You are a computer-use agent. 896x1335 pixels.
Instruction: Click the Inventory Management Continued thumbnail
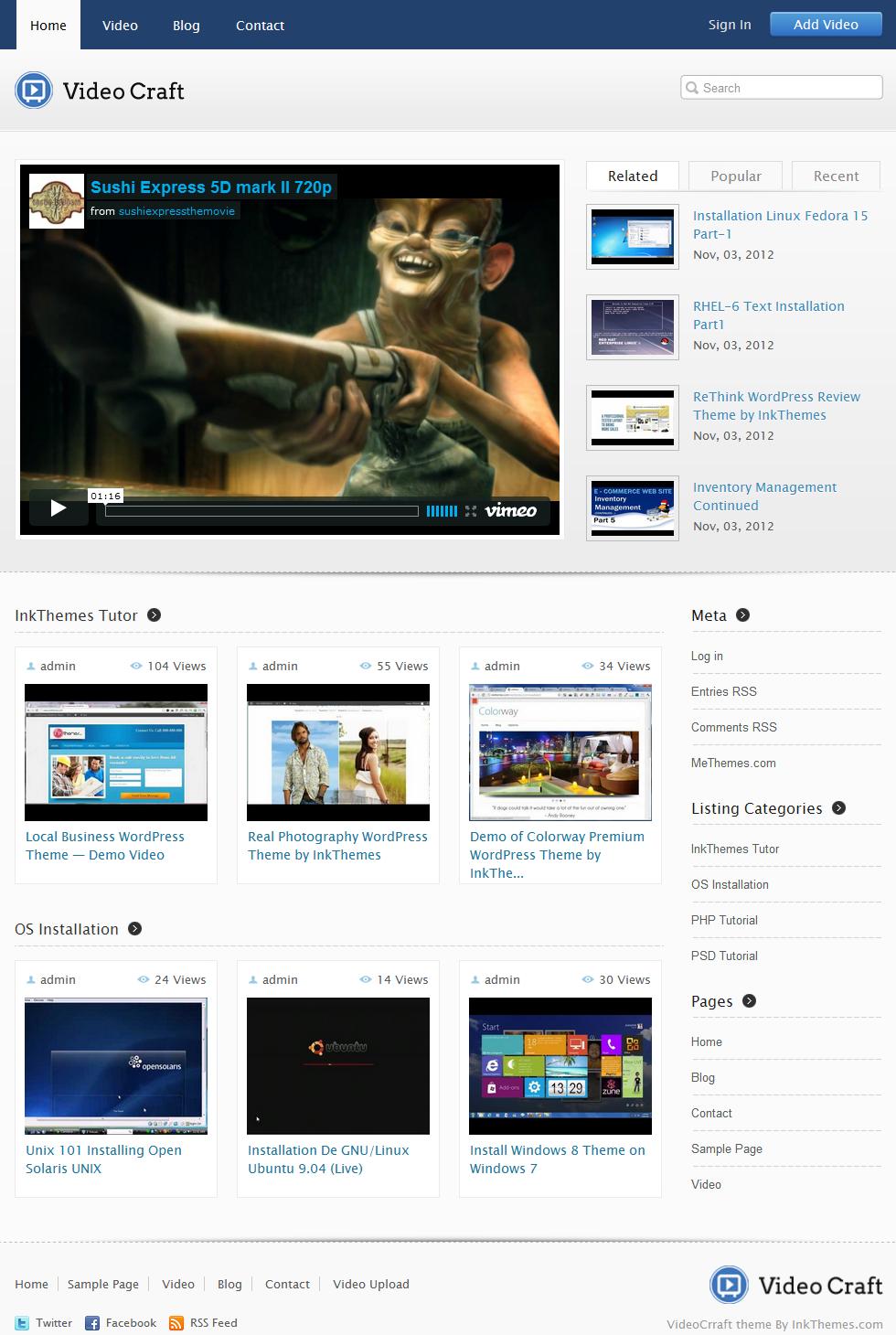coord(633,508)
